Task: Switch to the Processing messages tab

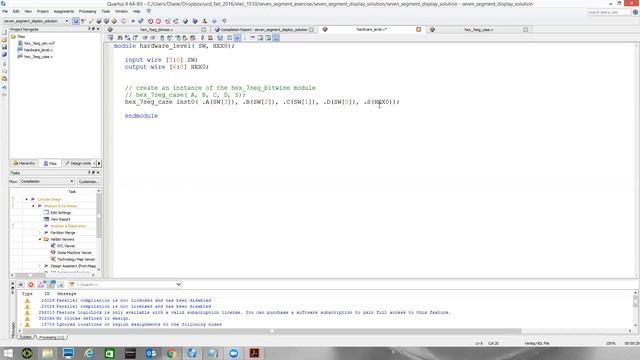Action: pyautogui.click(x=51, y=337)
